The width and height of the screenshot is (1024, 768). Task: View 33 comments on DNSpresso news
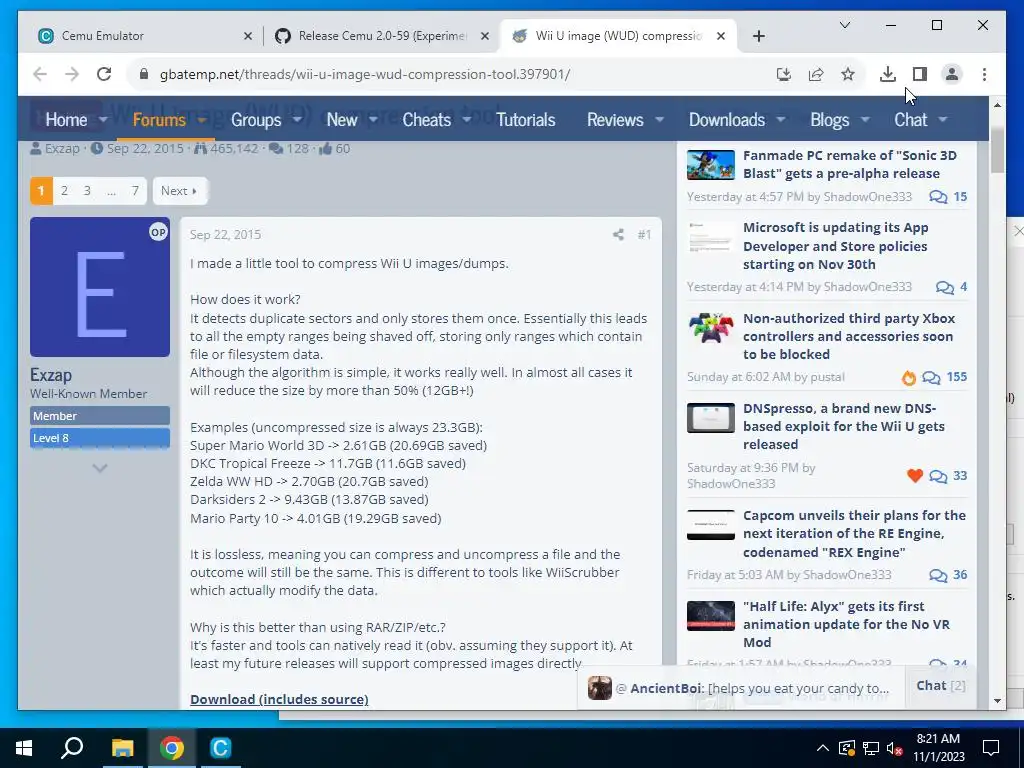[948, 475]
